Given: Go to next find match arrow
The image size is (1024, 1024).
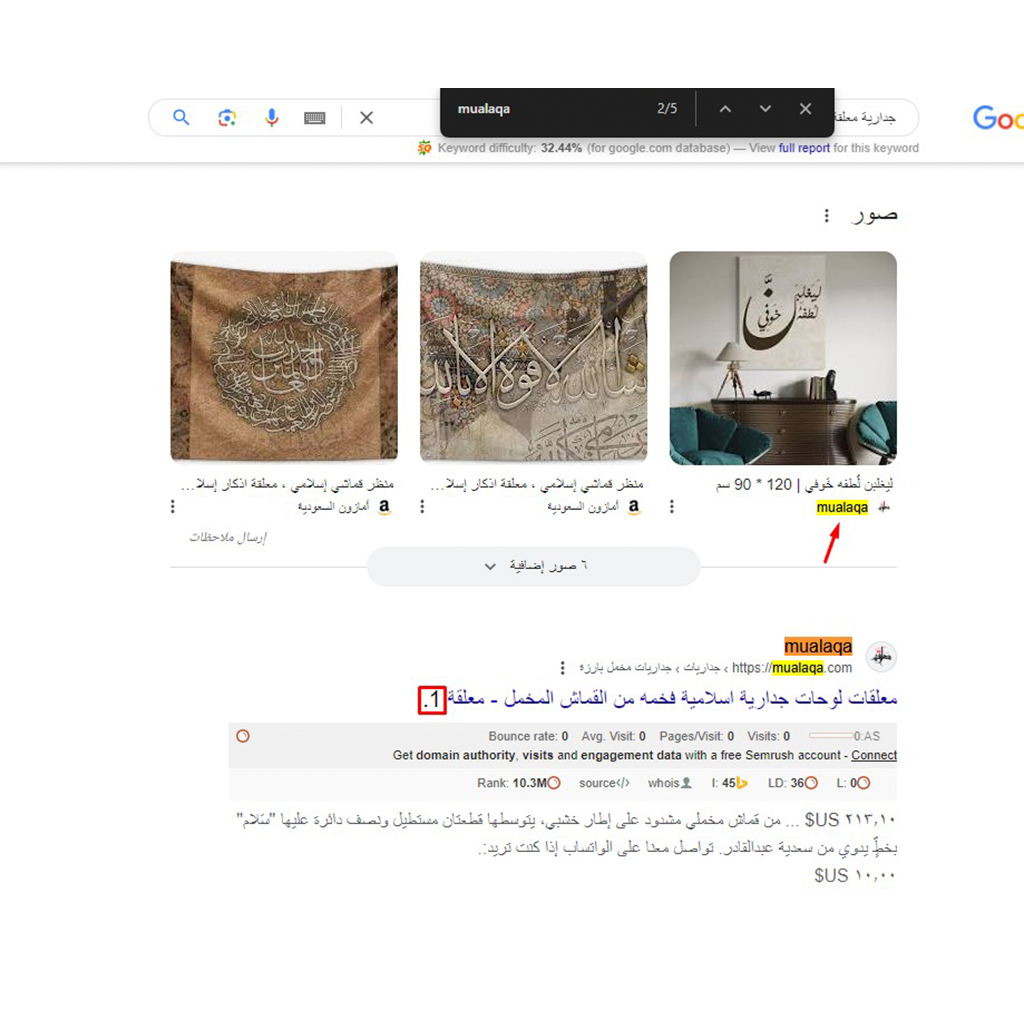Looking at the screenshot, I should coord(765,109).
